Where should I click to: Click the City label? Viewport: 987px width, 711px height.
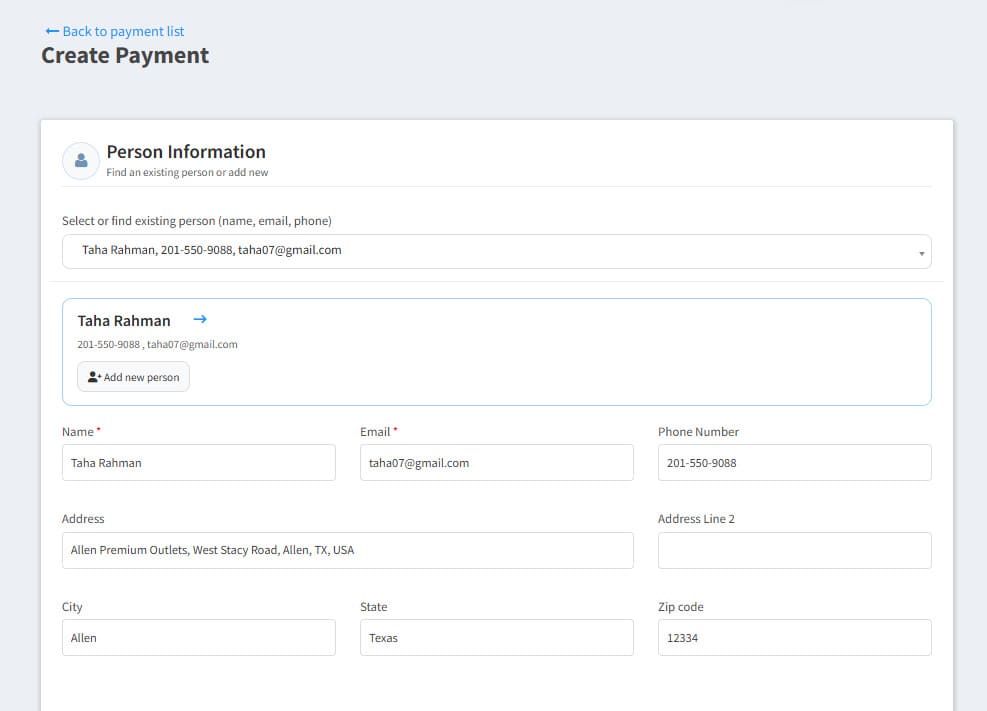tap(72, 607)
